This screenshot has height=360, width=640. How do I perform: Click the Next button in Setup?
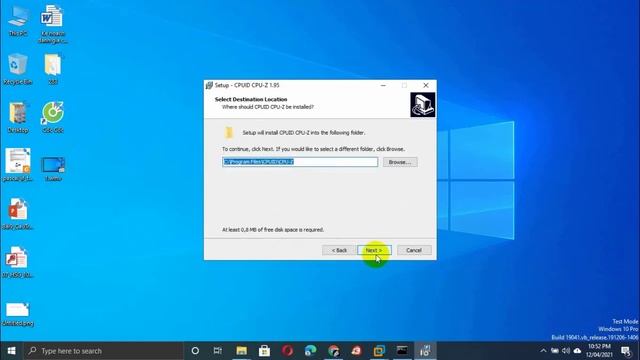[x=374, y=250]
